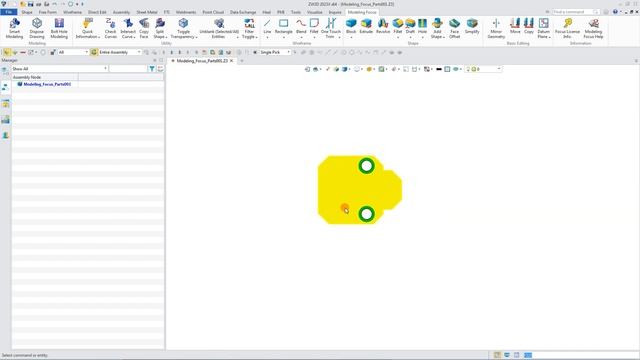640x360 pixels.
Task: Select the Modeling_Focus_Parts001.Z3 document tab
Action: click(x=202, y=60)
